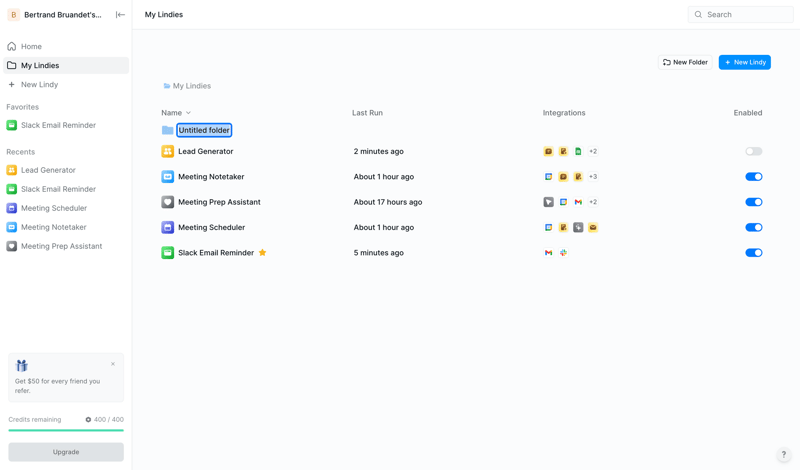Image resolution: width=800 pixels, height=470 pixels.
Task: Click Gmail integration icon on Slack Email Reminder
Action: (x=548, y=253)
